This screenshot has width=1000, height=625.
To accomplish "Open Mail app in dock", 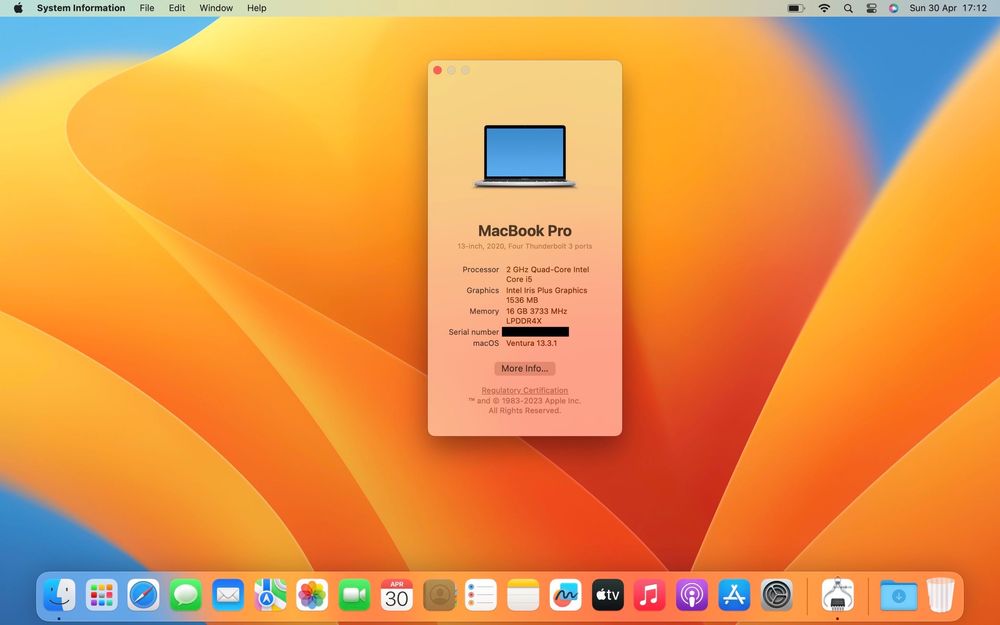I will point(228,595).
